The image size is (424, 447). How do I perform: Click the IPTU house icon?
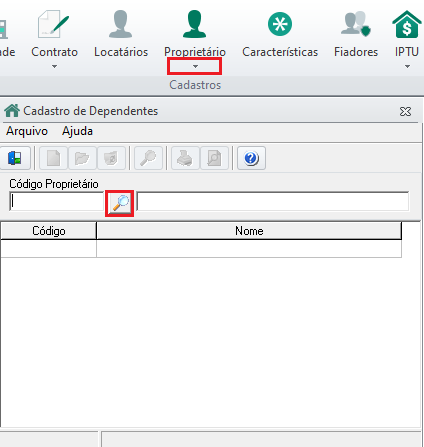click(x=407, y=24)
